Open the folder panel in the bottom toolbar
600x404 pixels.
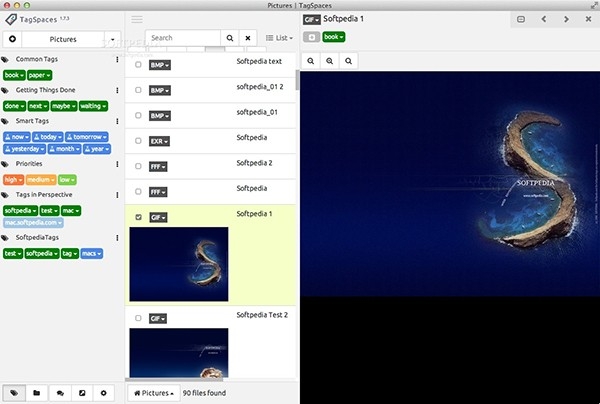(37, 393)
